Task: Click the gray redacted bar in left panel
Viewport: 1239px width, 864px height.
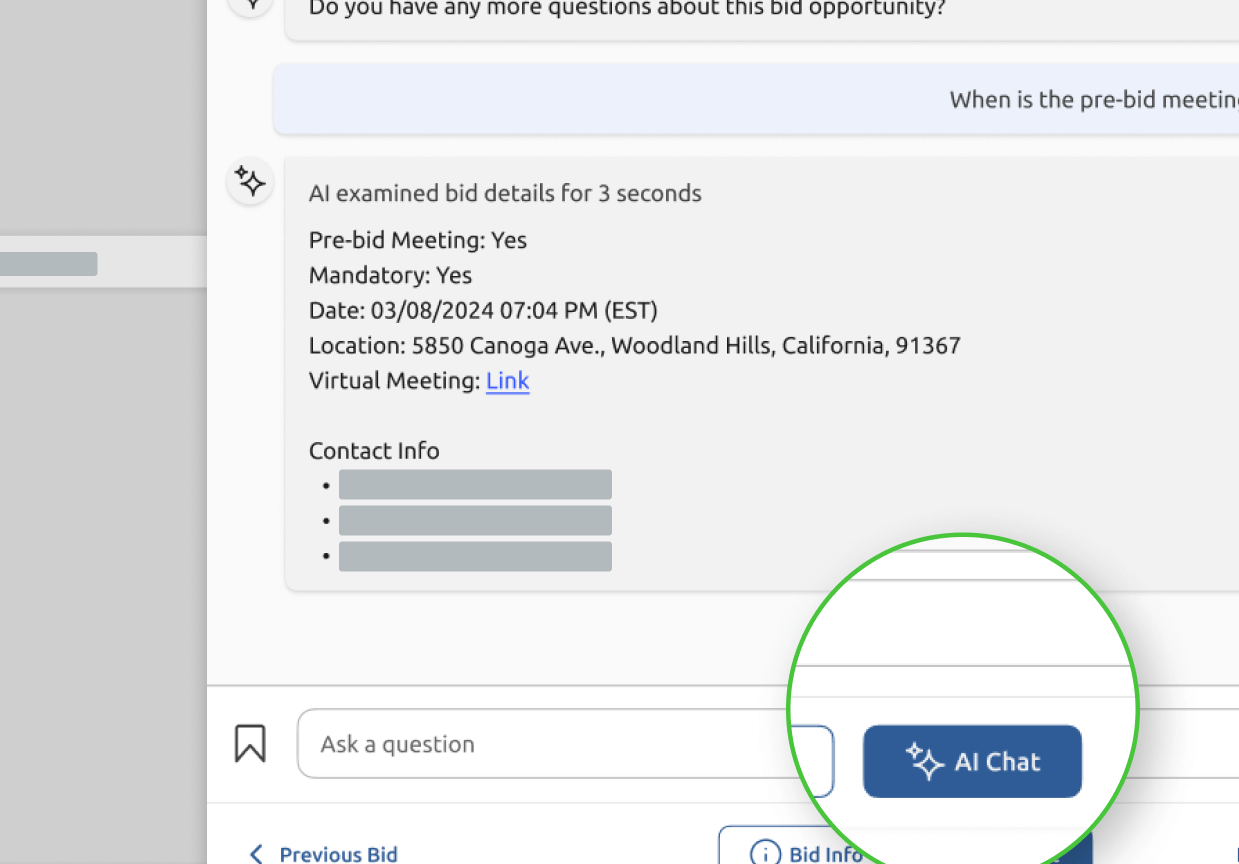Action: pyautogui.click(x=48, y=264)
